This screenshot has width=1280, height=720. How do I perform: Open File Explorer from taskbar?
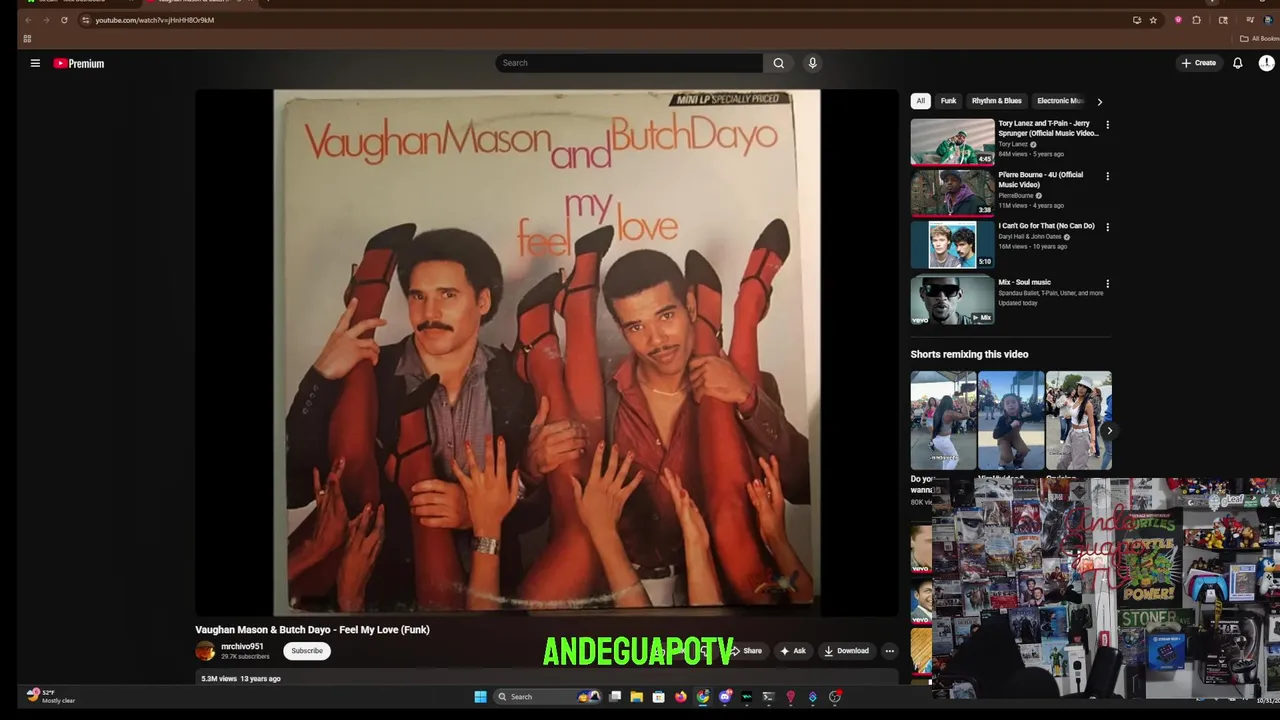point(637,697)
